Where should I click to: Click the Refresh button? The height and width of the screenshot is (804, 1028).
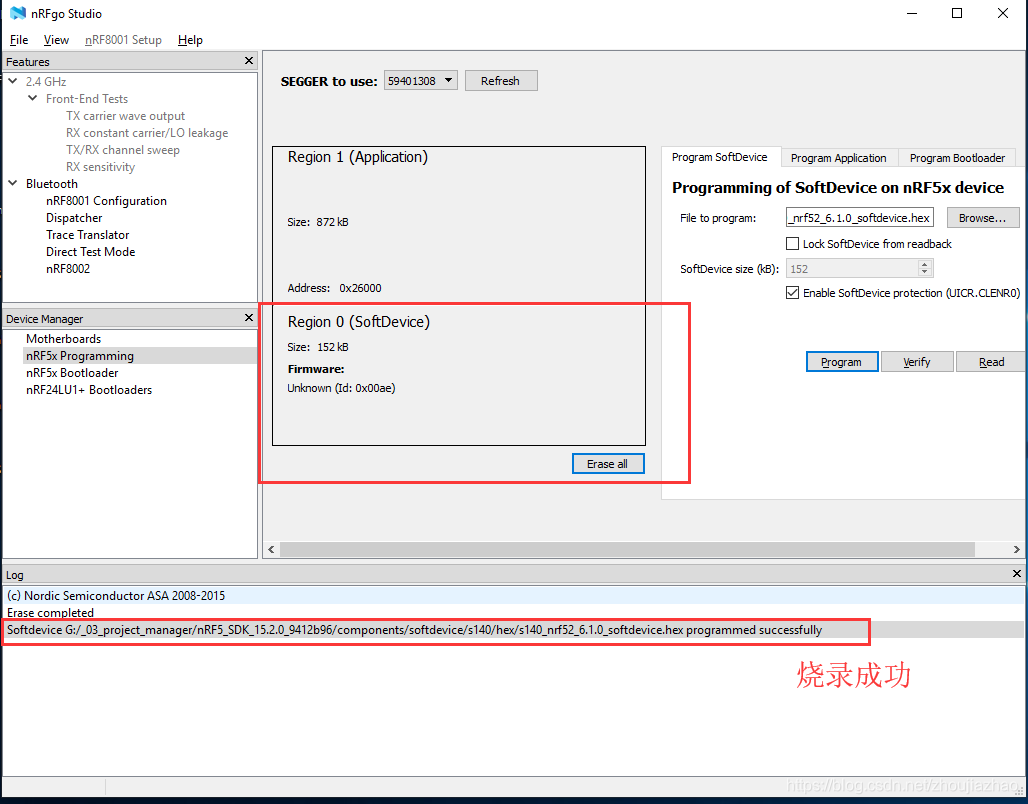(x=501, y=81)
